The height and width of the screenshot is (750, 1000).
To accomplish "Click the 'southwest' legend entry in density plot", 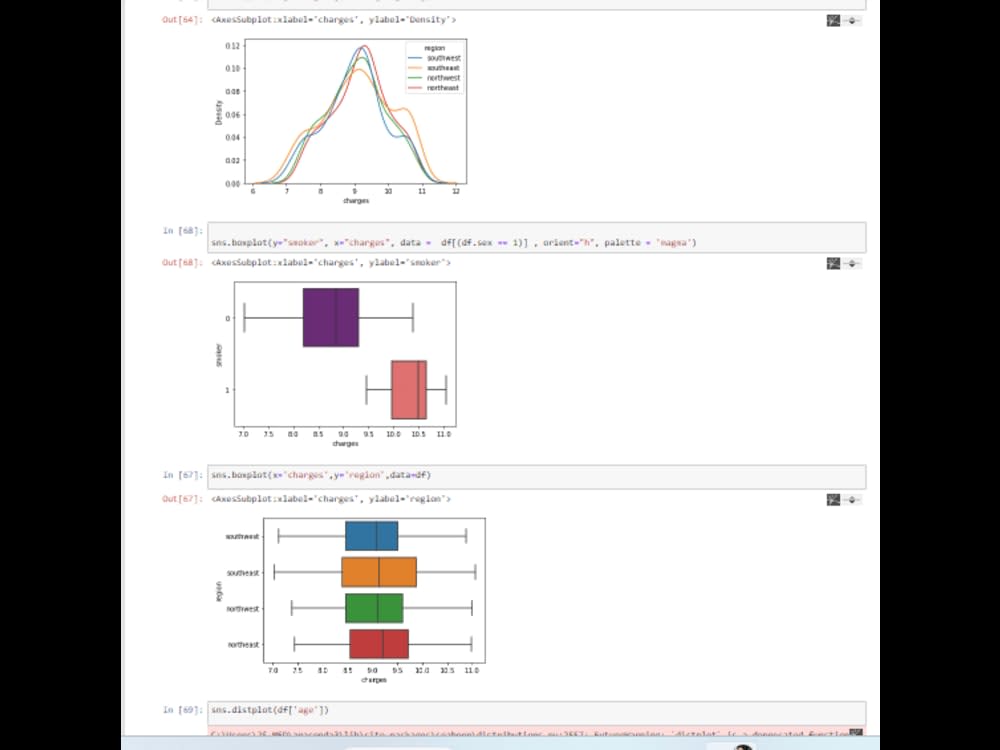I will [434, 58].
